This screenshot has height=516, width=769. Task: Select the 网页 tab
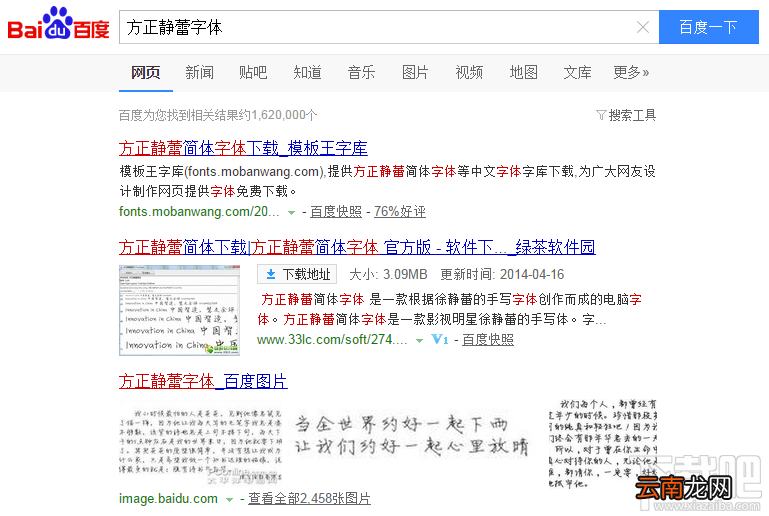(146, 73)
